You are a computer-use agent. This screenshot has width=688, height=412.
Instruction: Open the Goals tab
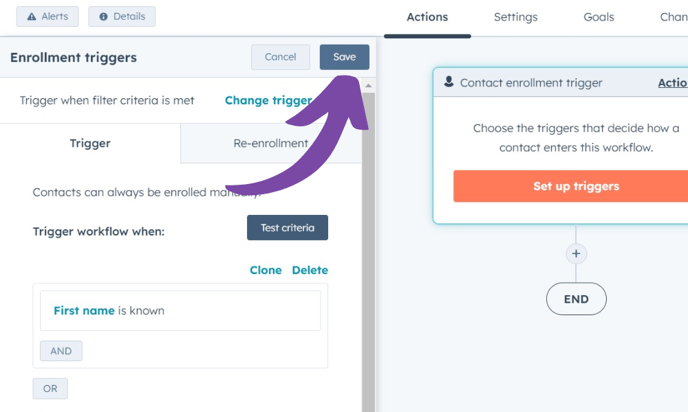[598, 17]
